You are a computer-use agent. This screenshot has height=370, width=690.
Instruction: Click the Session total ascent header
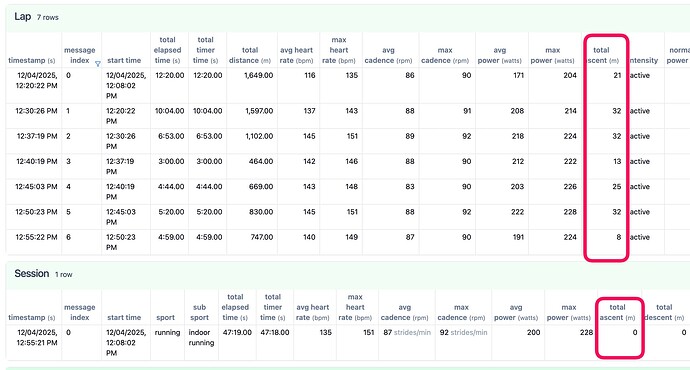(617, 312)
